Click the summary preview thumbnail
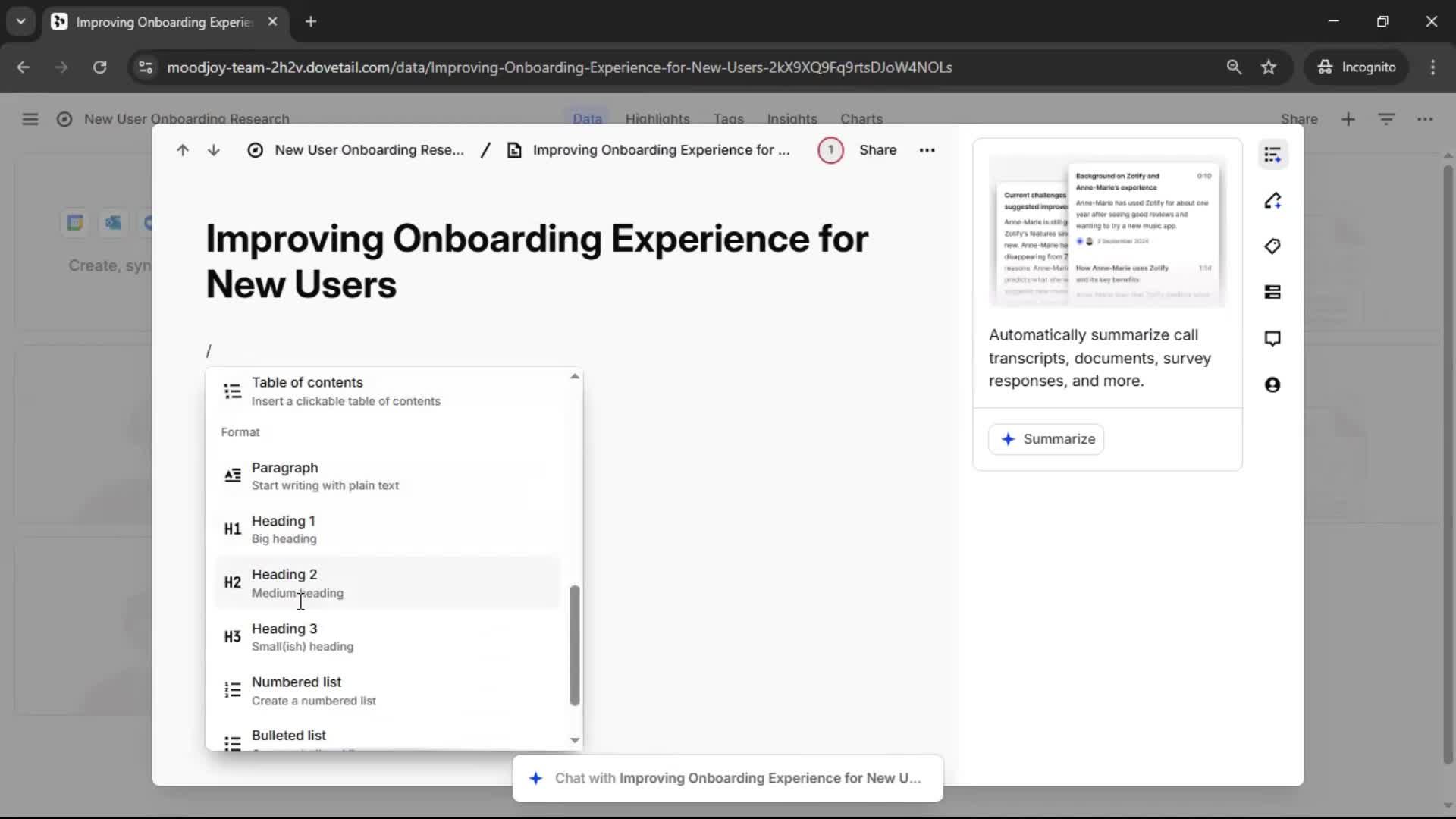 (1107, 231)
